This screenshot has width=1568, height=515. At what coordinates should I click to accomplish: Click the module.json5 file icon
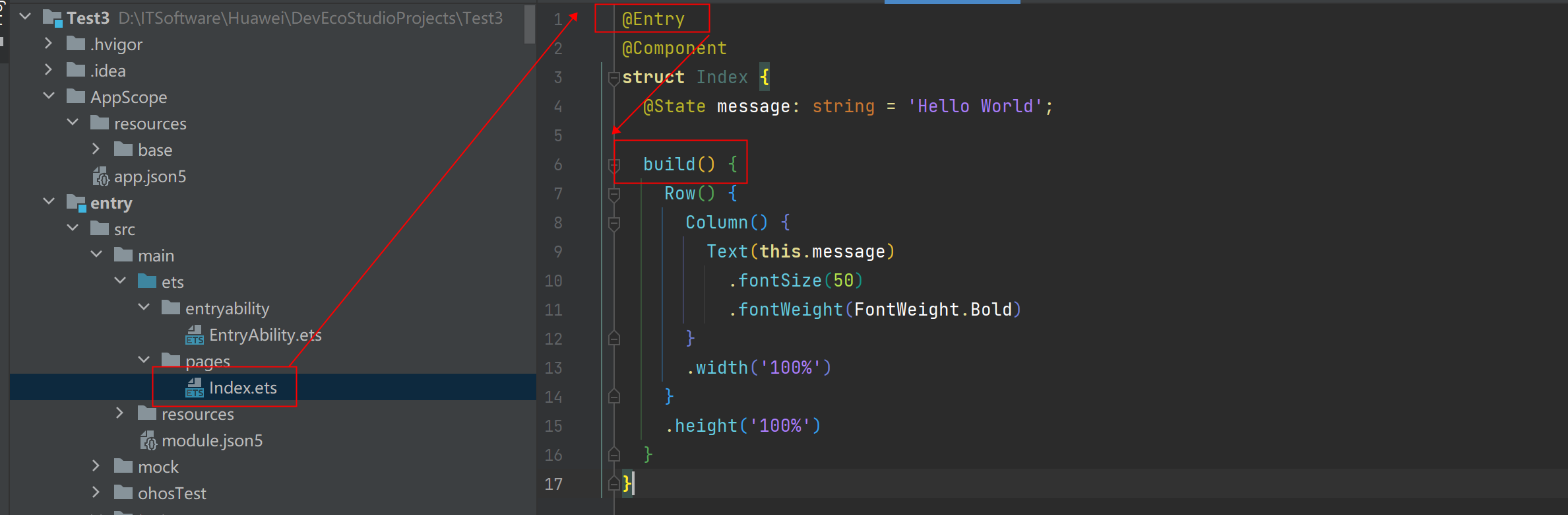[x=148, y=440]
